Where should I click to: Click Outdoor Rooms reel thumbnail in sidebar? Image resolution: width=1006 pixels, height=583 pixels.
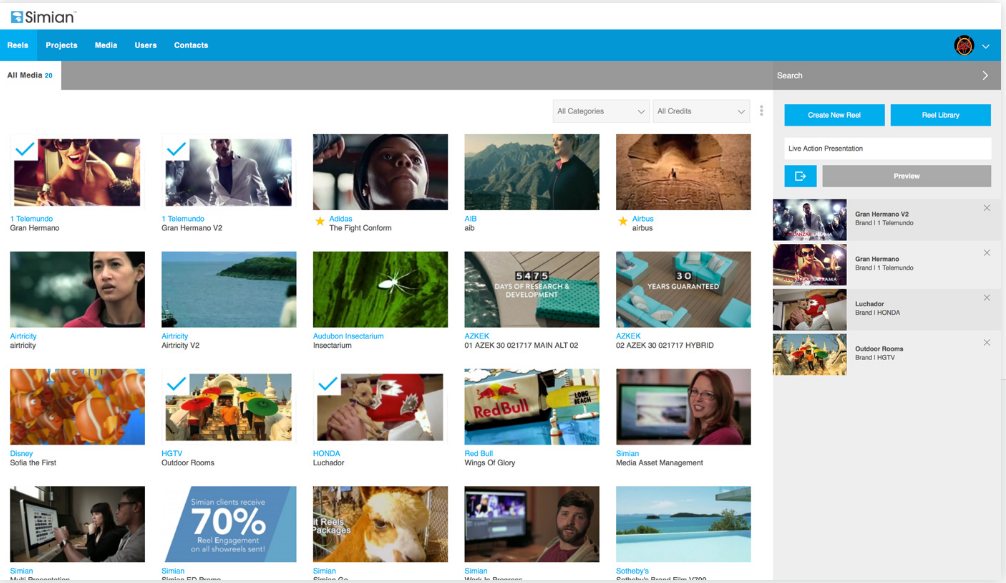pos(810,354)
